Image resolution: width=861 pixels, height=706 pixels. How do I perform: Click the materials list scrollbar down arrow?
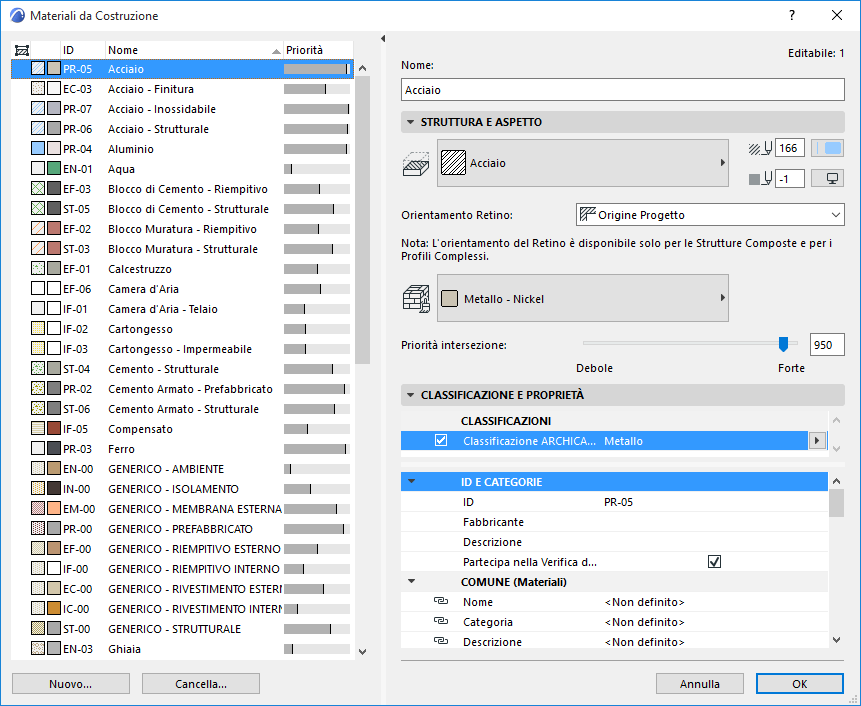point(362,652)
